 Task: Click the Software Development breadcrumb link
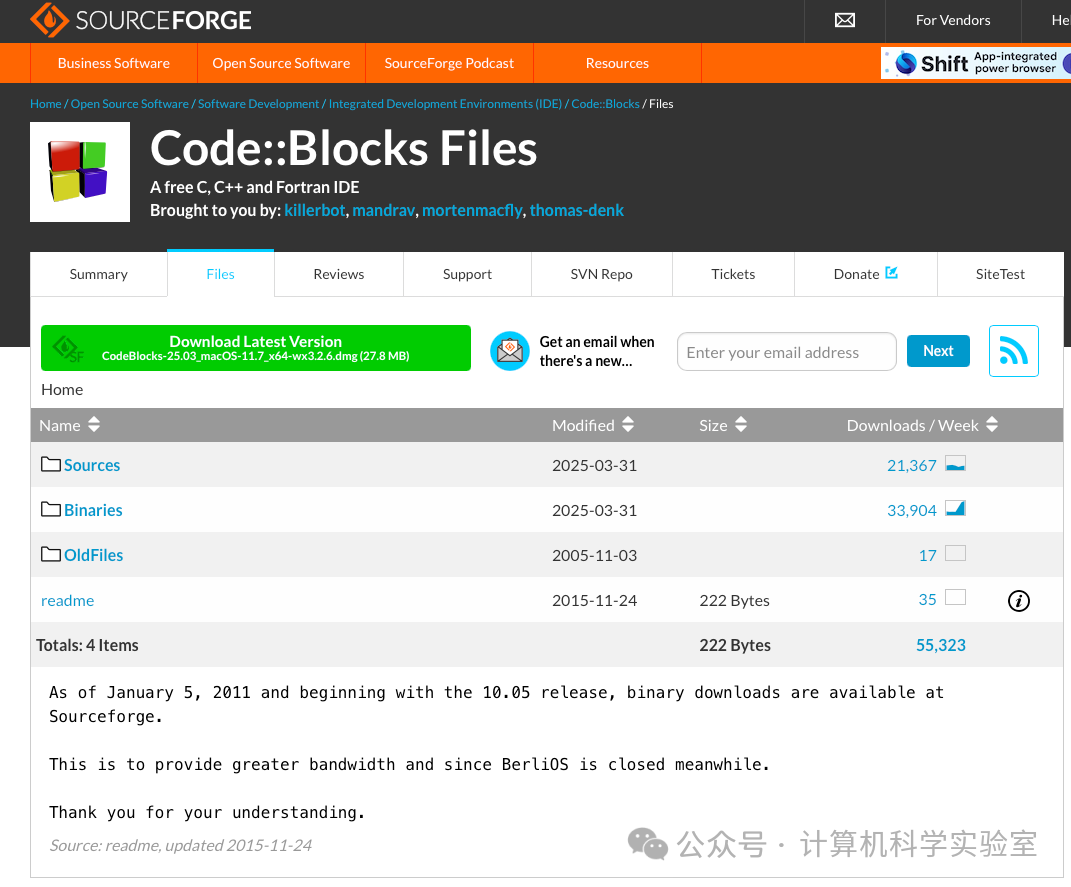click(258, 104)
